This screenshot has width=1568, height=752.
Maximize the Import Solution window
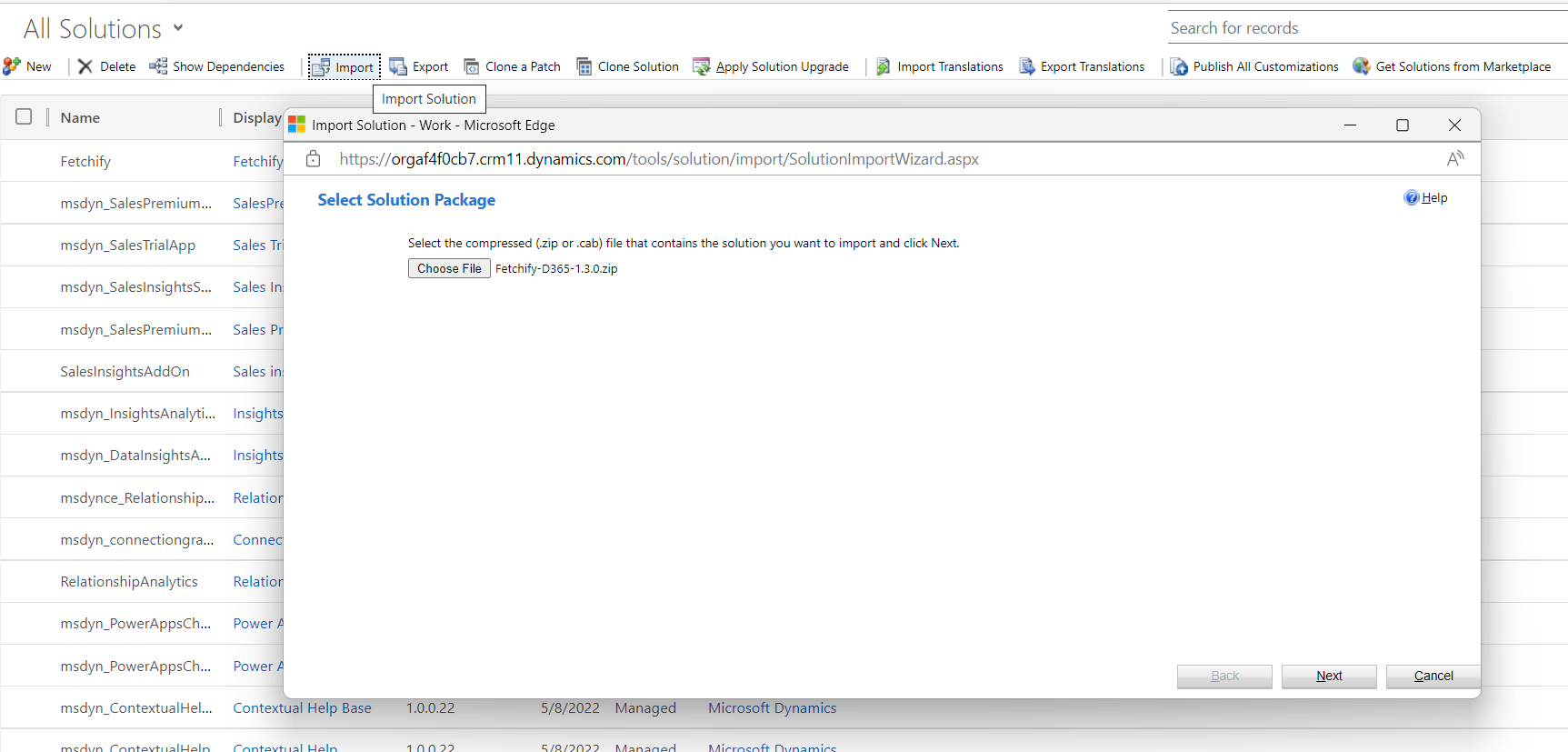1403,125
